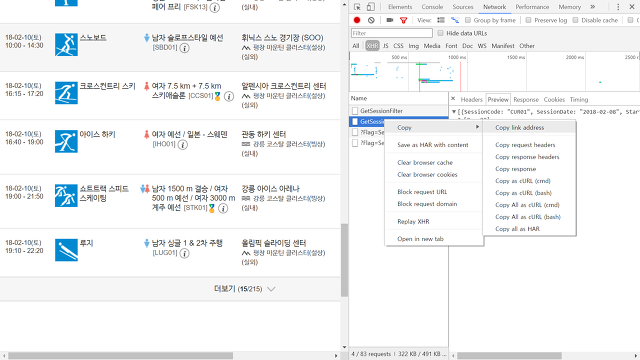640x360 pixels.
Task: Close the DevTools panel
Action: pos(631,7)
